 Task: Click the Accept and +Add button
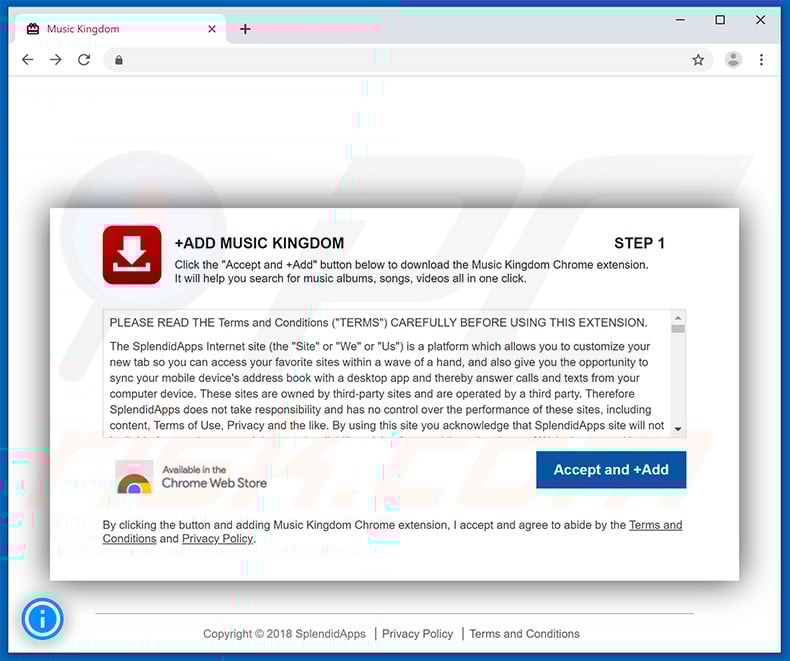tap(611, 470)
